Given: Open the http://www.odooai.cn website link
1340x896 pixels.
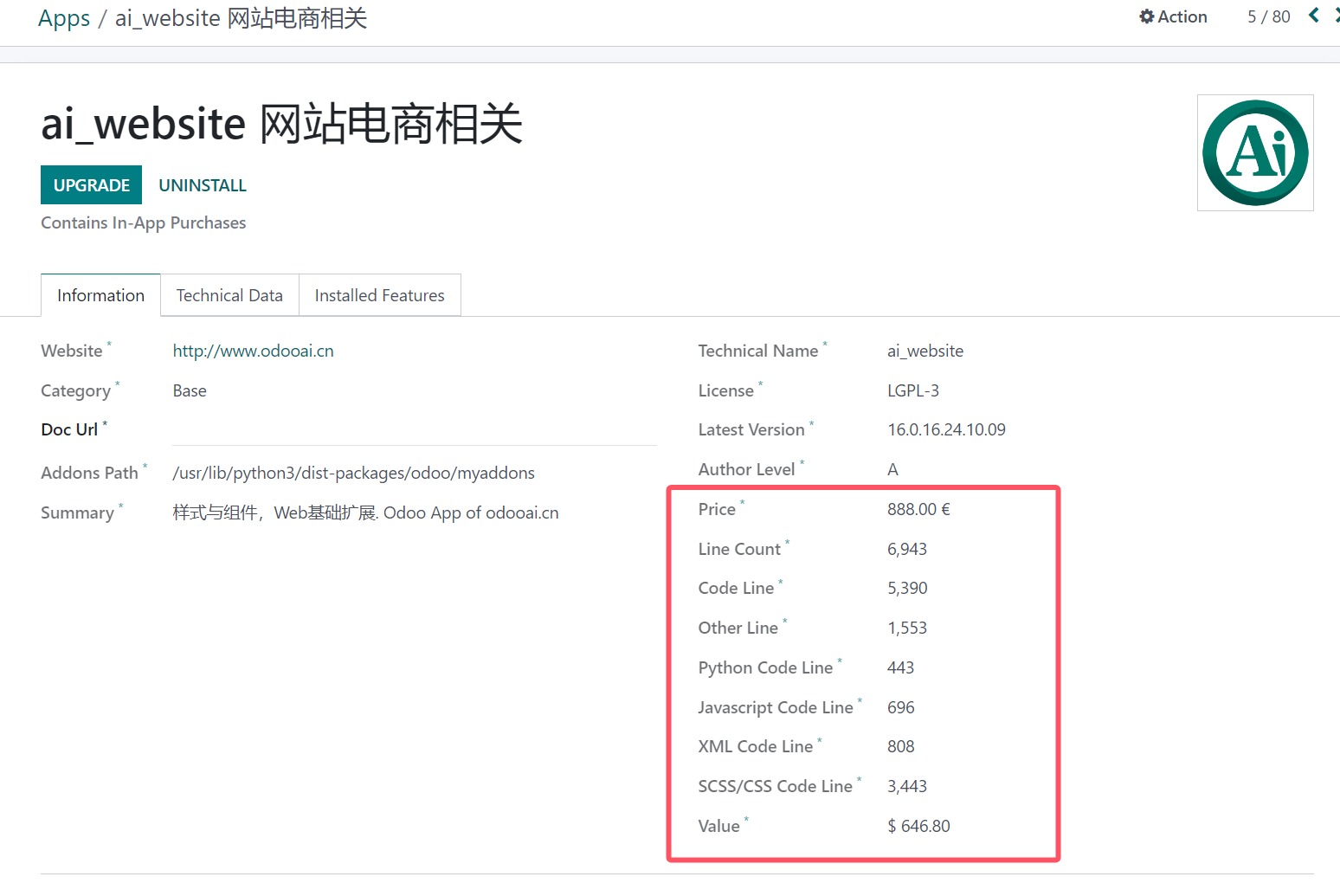Looking at the screenshot, I should tap(253, 351).
